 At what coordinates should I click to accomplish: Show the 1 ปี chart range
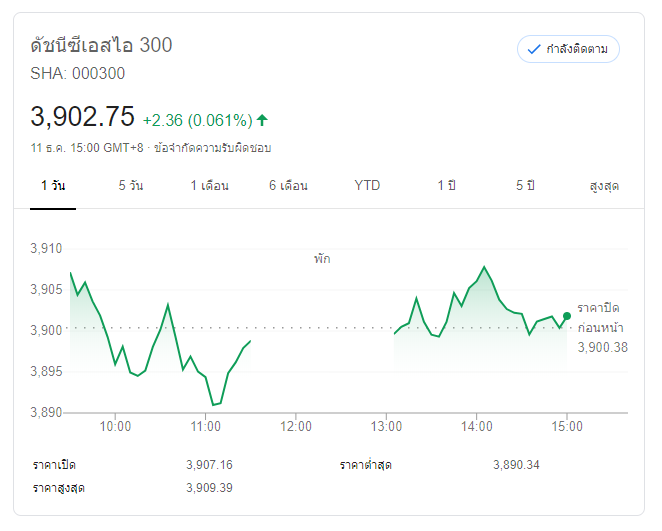click(446, 186)
